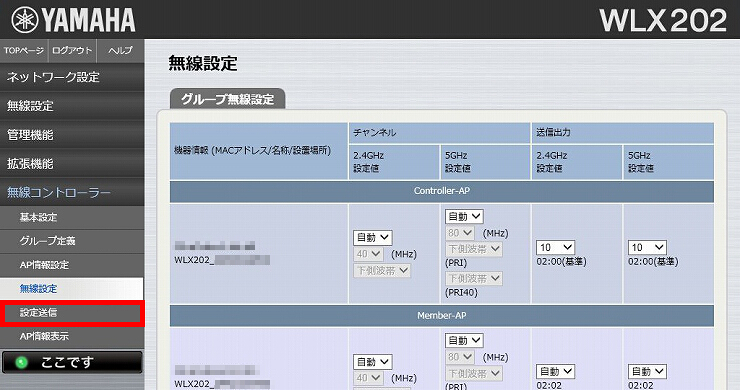Click the 送信出力 column header
740x390 pixels.
point(622,133)
